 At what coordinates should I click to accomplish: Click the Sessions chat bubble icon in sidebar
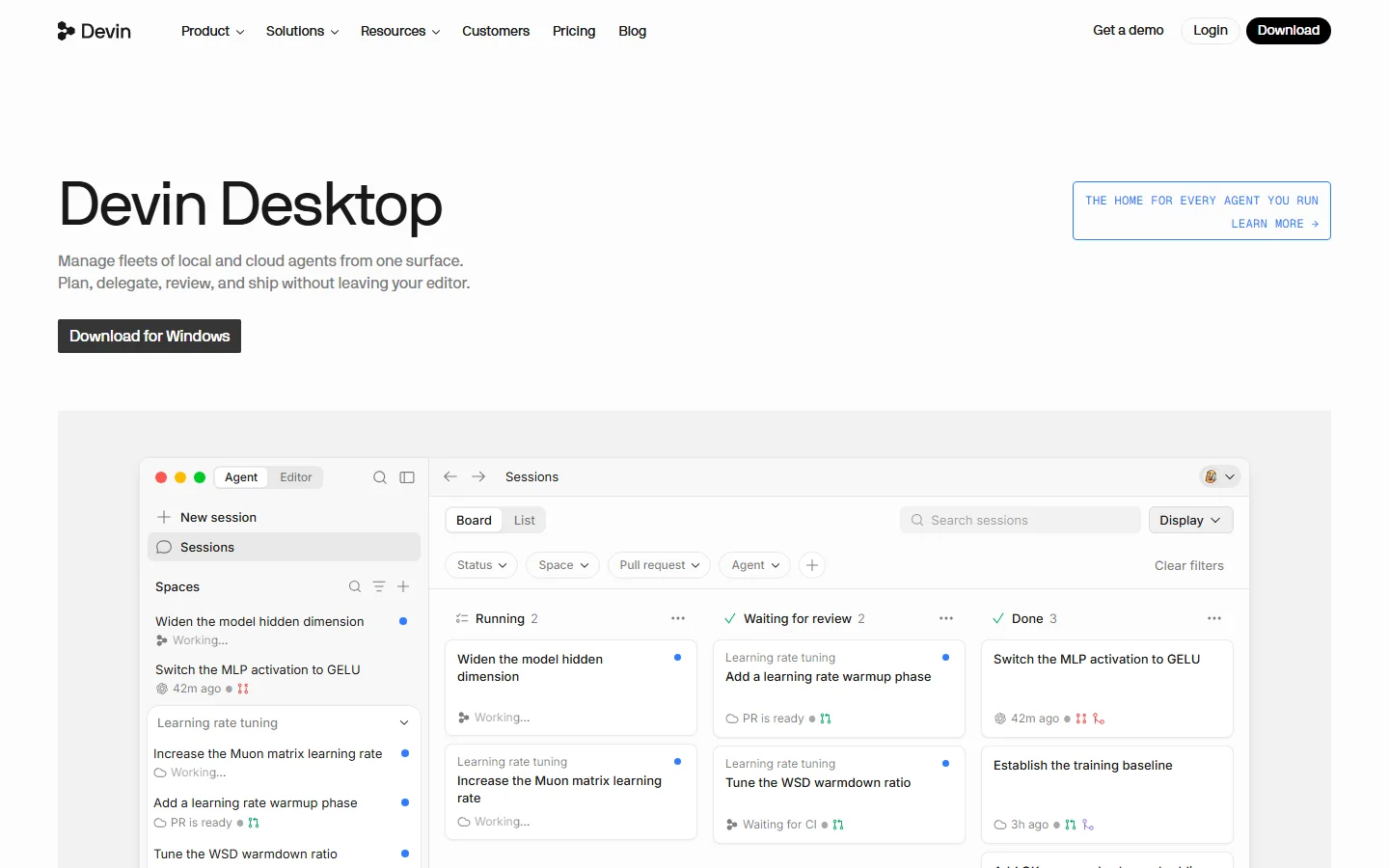coord(164,547)
